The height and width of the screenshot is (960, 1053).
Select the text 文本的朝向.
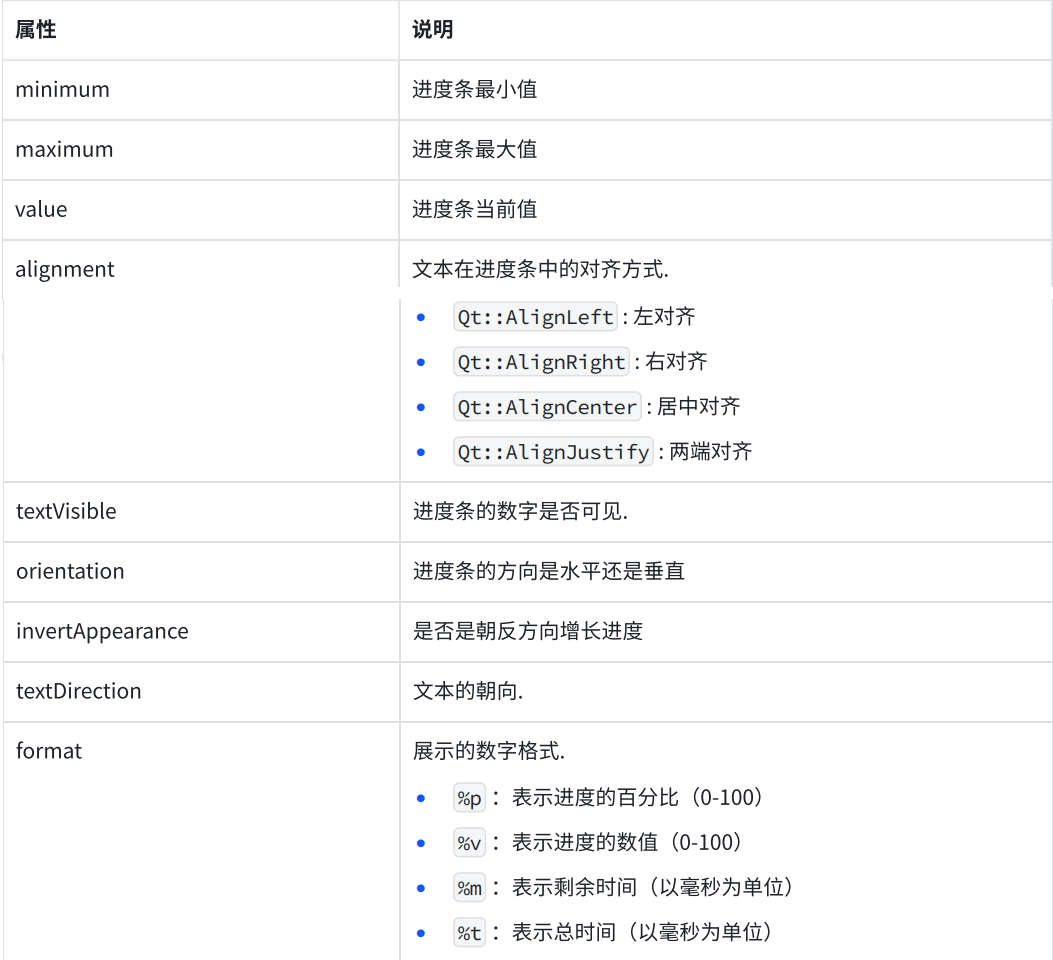coord(467,691)
